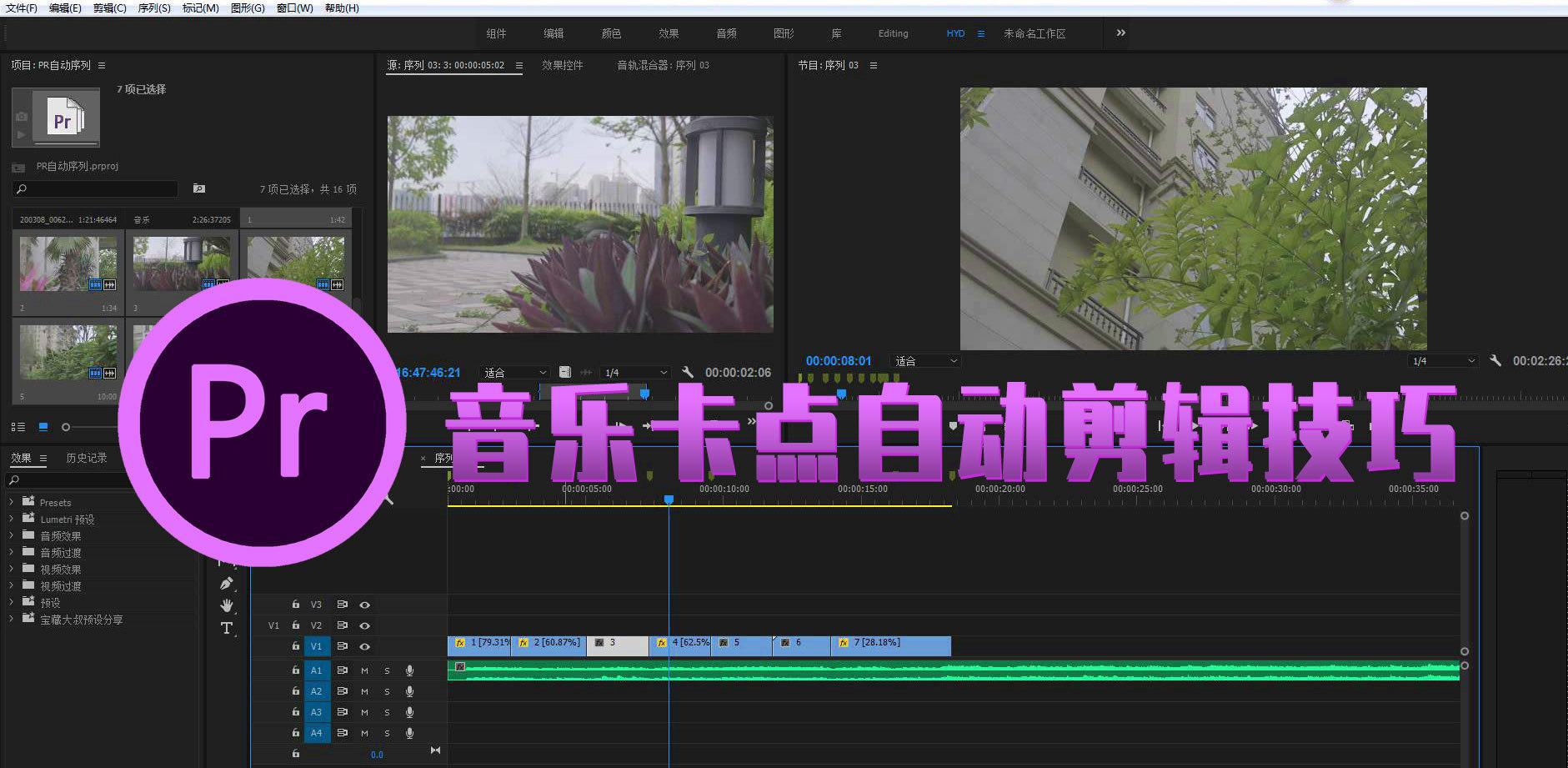Mute the A1 audio track
Screen dimensions: 1568x768
click(x=364, y=670)
